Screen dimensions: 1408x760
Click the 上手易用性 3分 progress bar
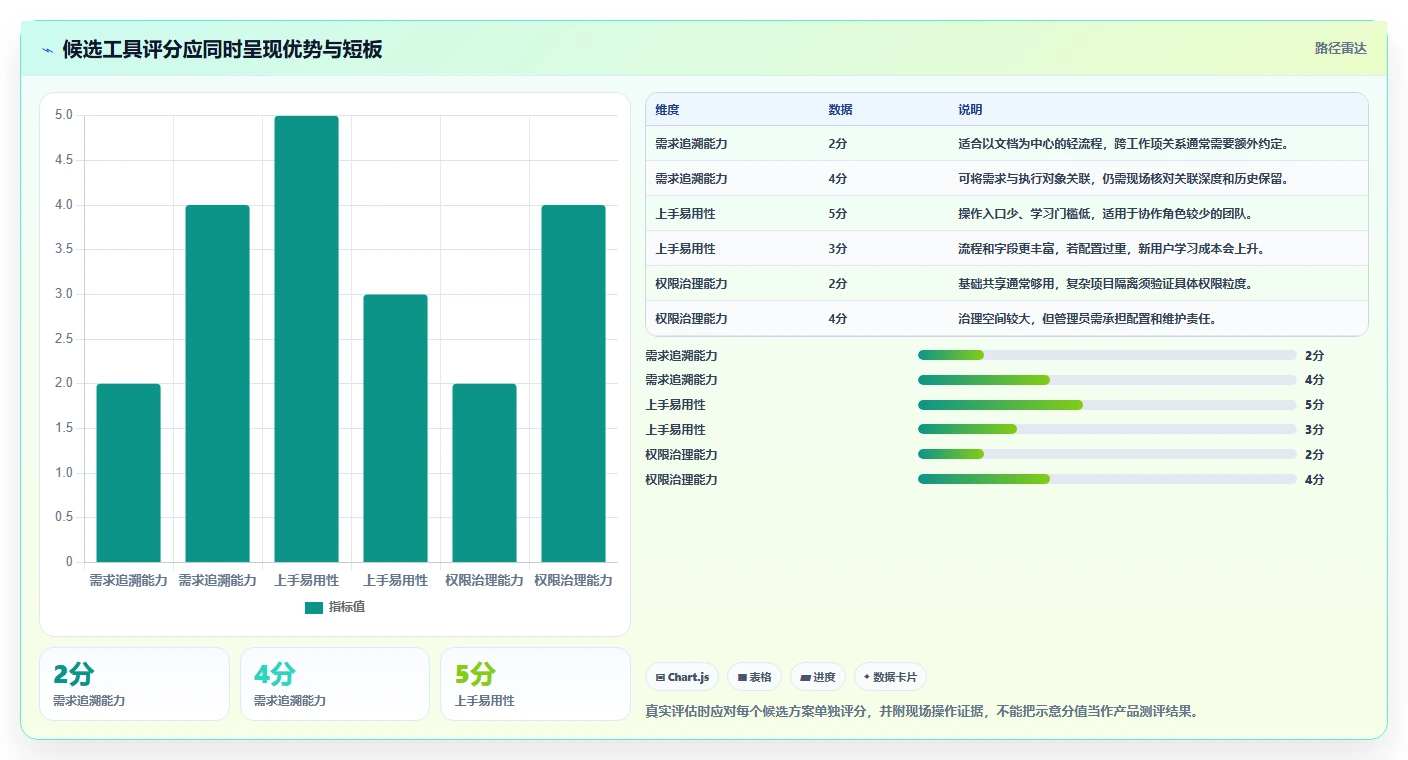click(x=1107, y=430)
